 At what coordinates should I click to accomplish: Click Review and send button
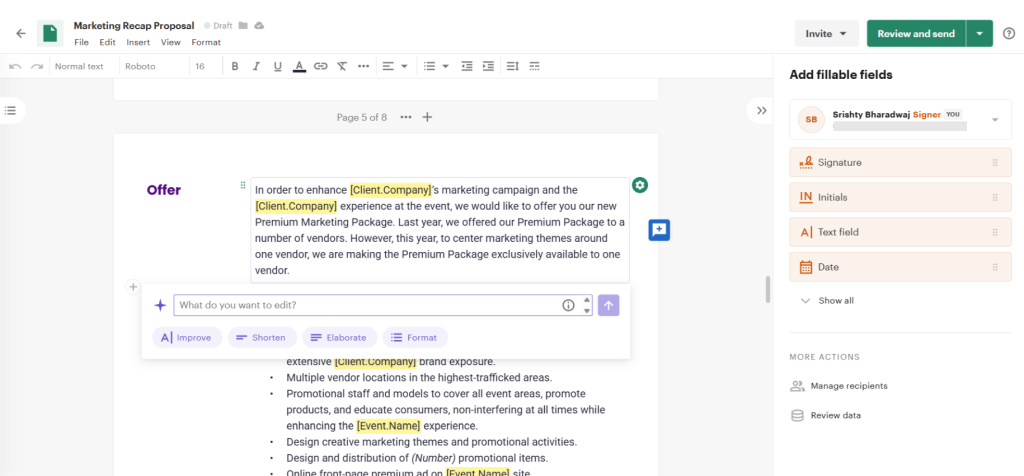(x=915, y=33)
